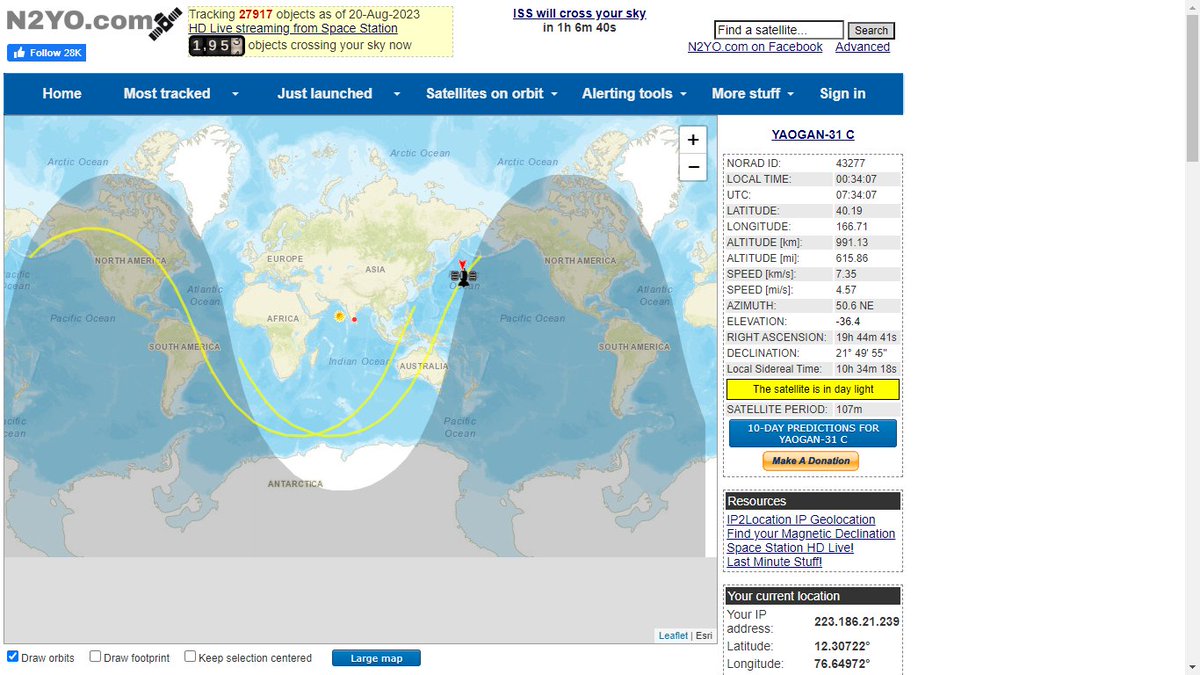This screenshot has width=1200, height=675.
Task: Open the N2YO.com on Facebook link
Action: coord(755,47)
